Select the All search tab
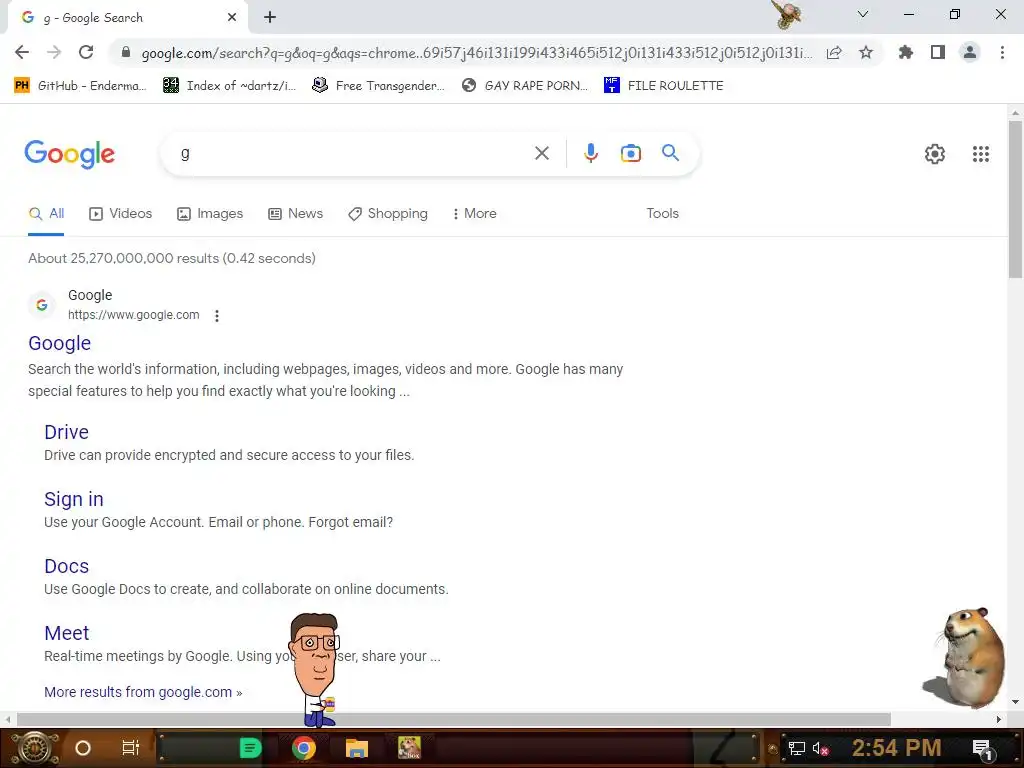 click(x=46, y=214)
